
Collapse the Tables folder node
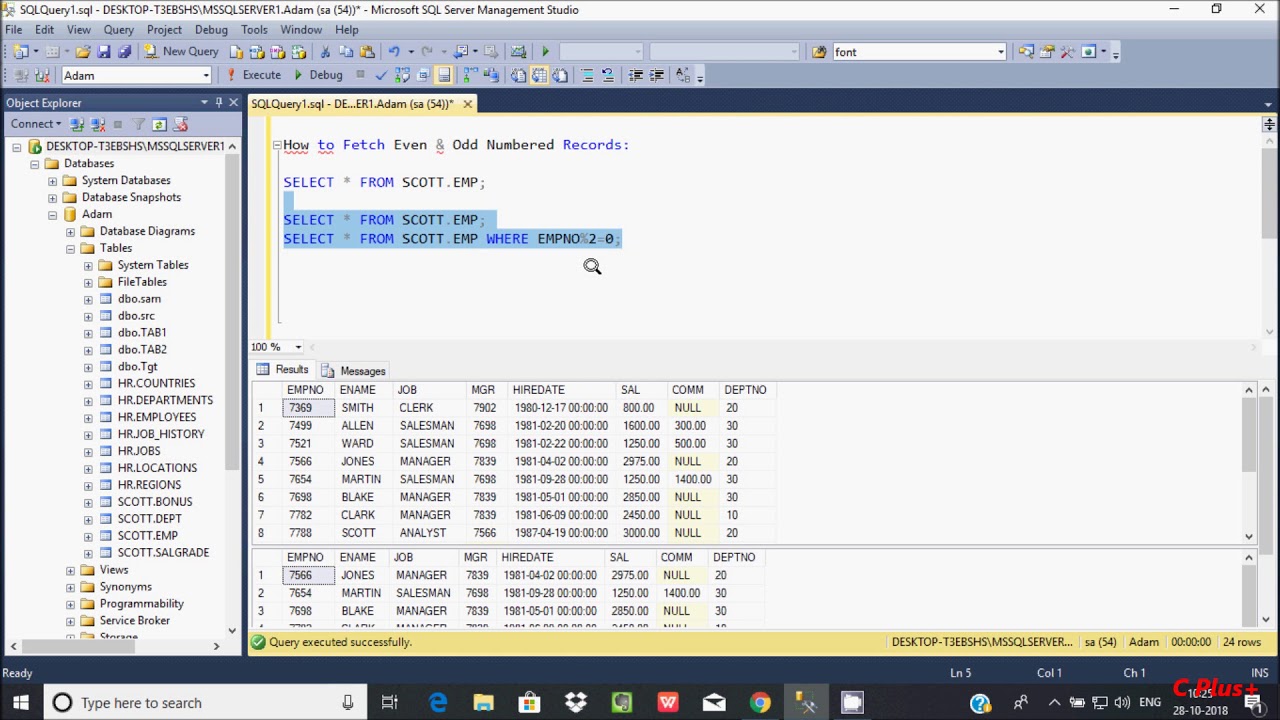[70, 249]
